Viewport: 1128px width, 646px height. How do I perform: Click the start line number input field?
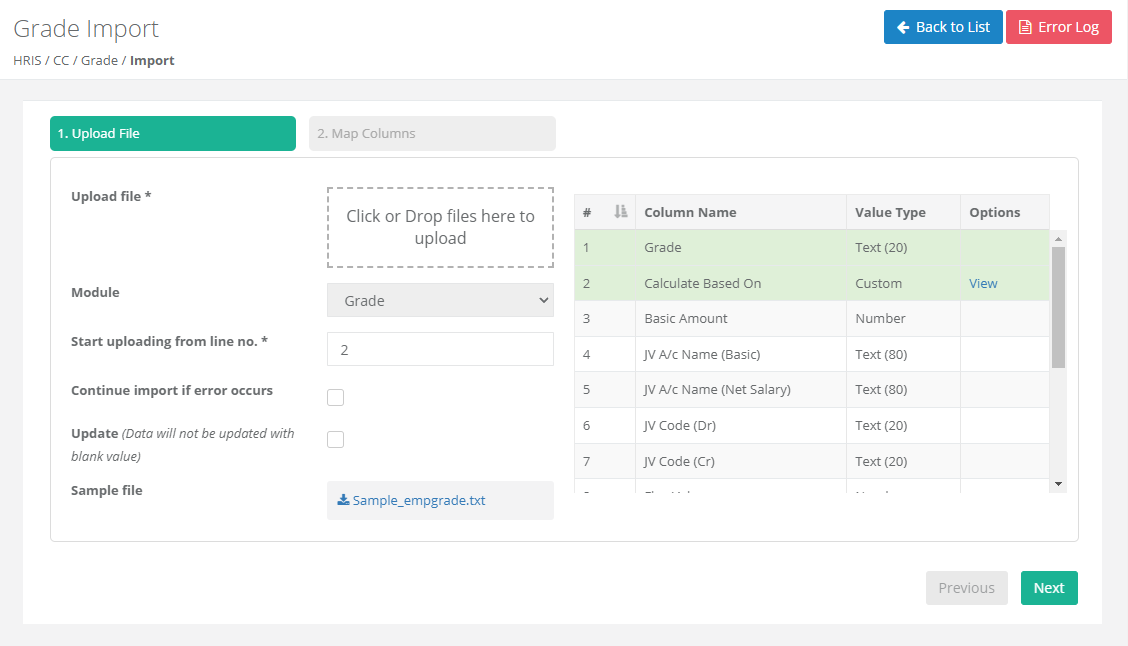[440, 349]
